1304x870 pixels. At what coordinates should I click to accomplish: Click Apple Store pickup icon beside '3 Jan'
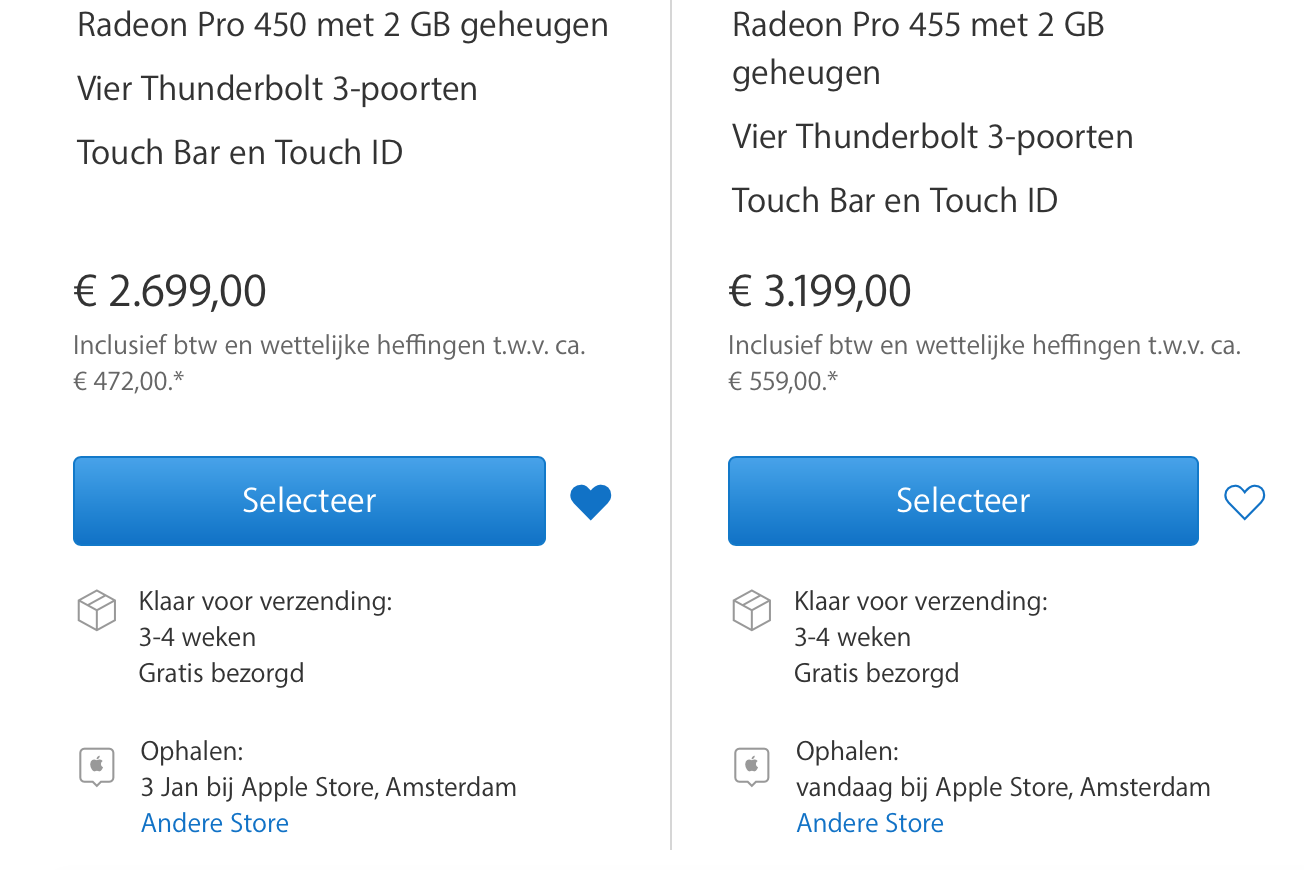[x=97, y=767]
